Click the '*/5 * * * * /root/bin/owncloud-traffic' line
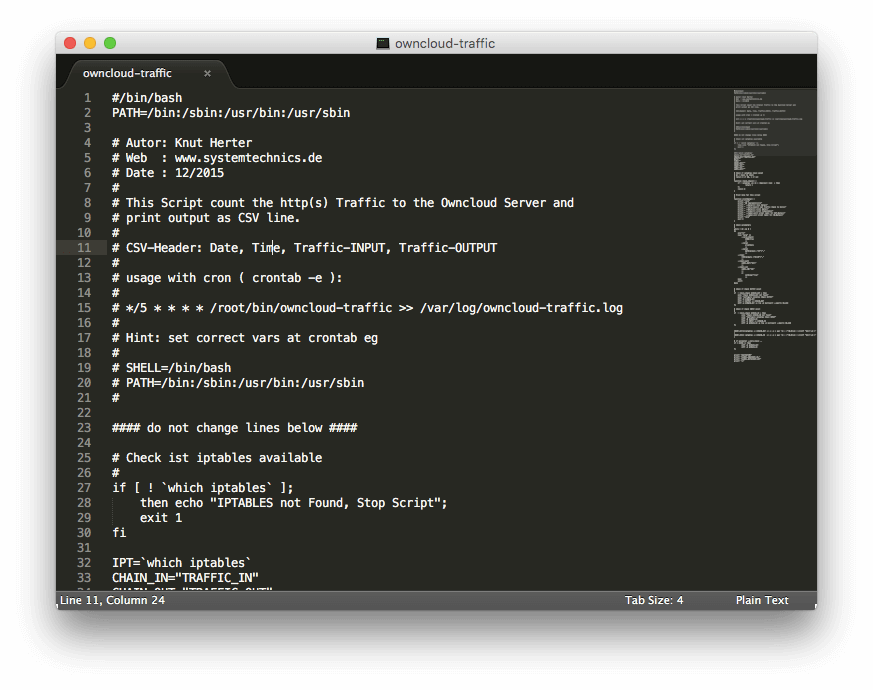 367,308
